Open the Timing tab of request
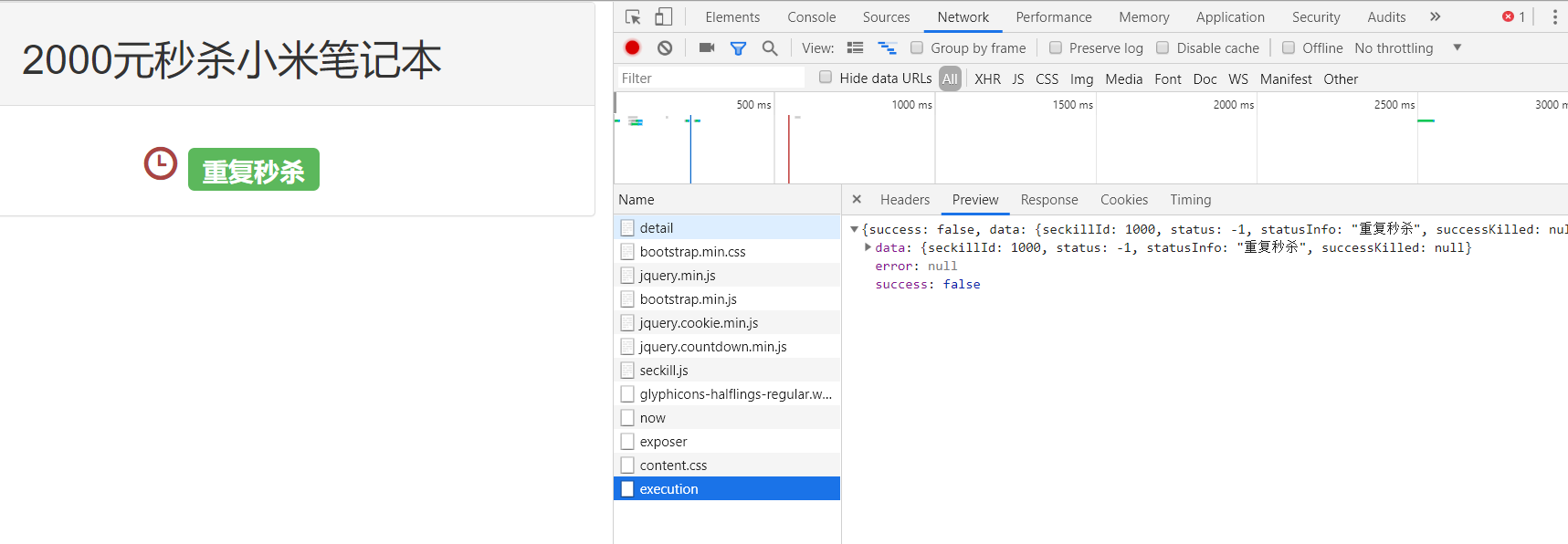 click(x=1191, y=200)
